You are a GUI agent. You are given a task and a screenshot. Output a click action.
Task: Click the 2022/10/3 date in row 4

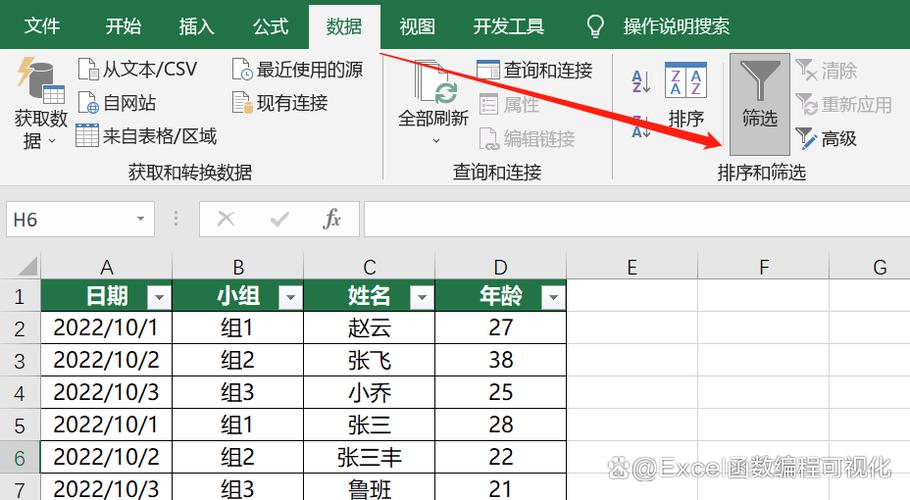(x=106, y=393)
